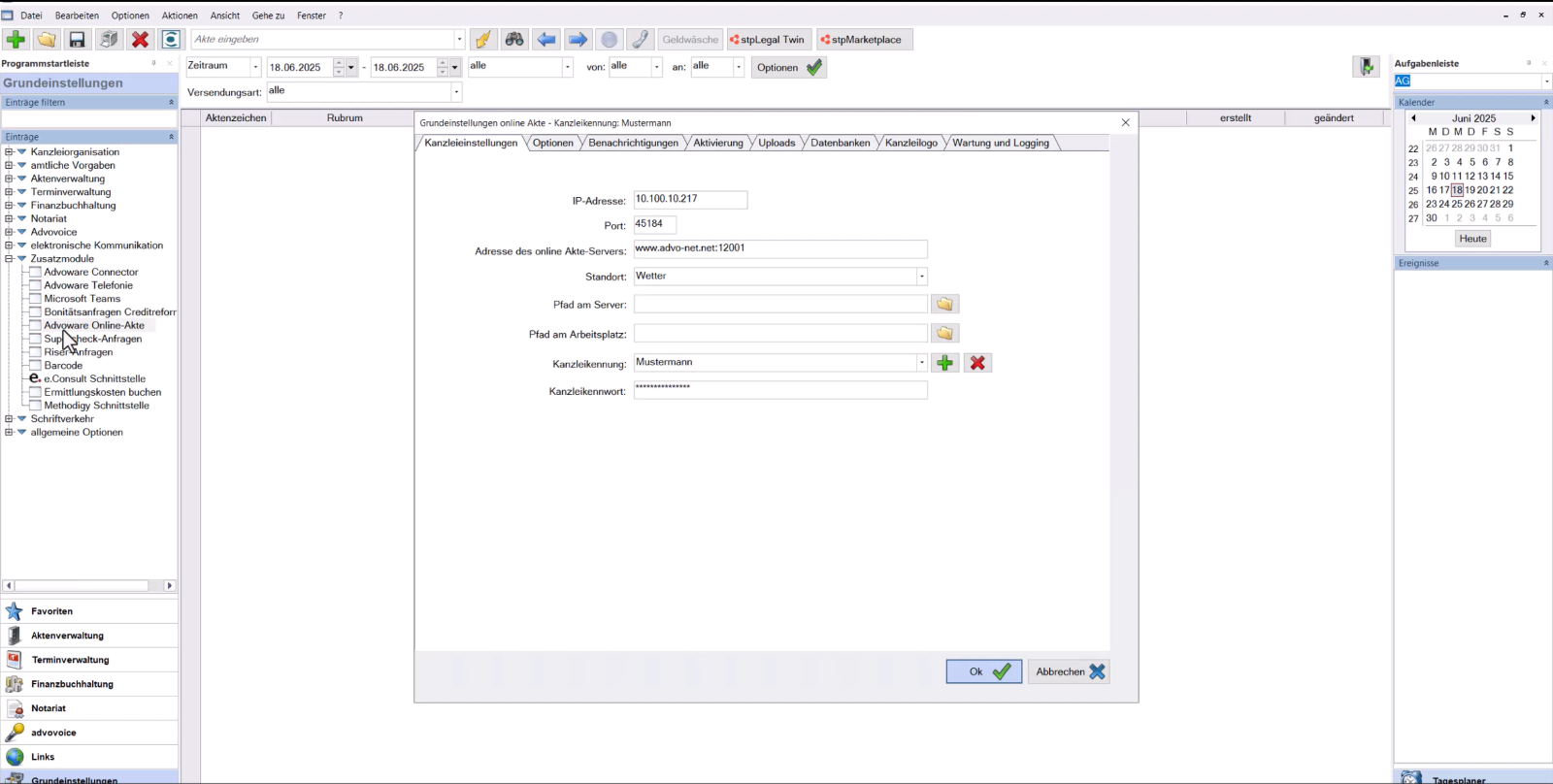Open the Gehe zu menu
Image resolution: width=1553 pixels, height=784 pixels.
click(268, 16)
